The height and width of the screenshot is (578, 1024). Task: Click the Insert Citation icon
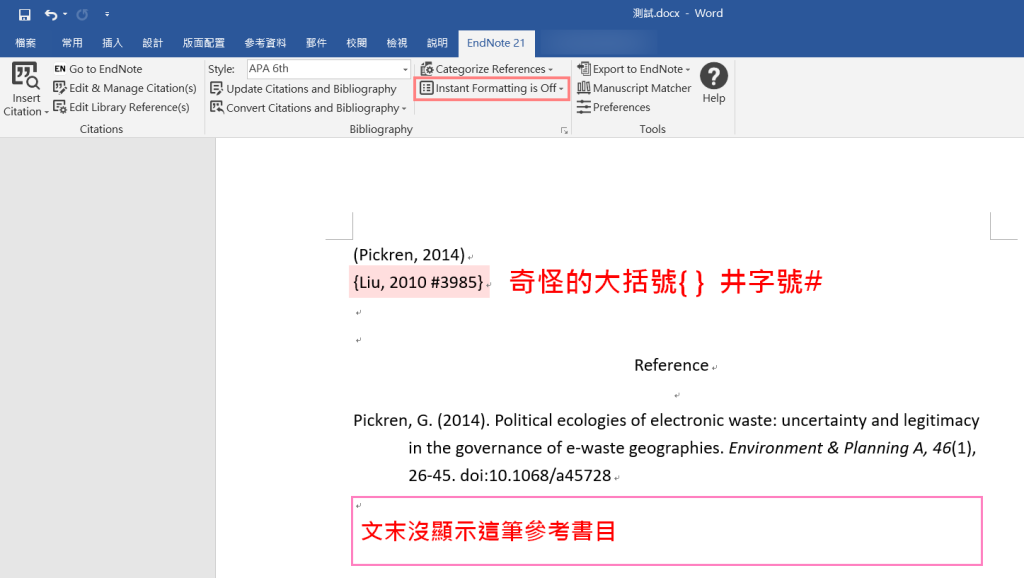point(25,76)
